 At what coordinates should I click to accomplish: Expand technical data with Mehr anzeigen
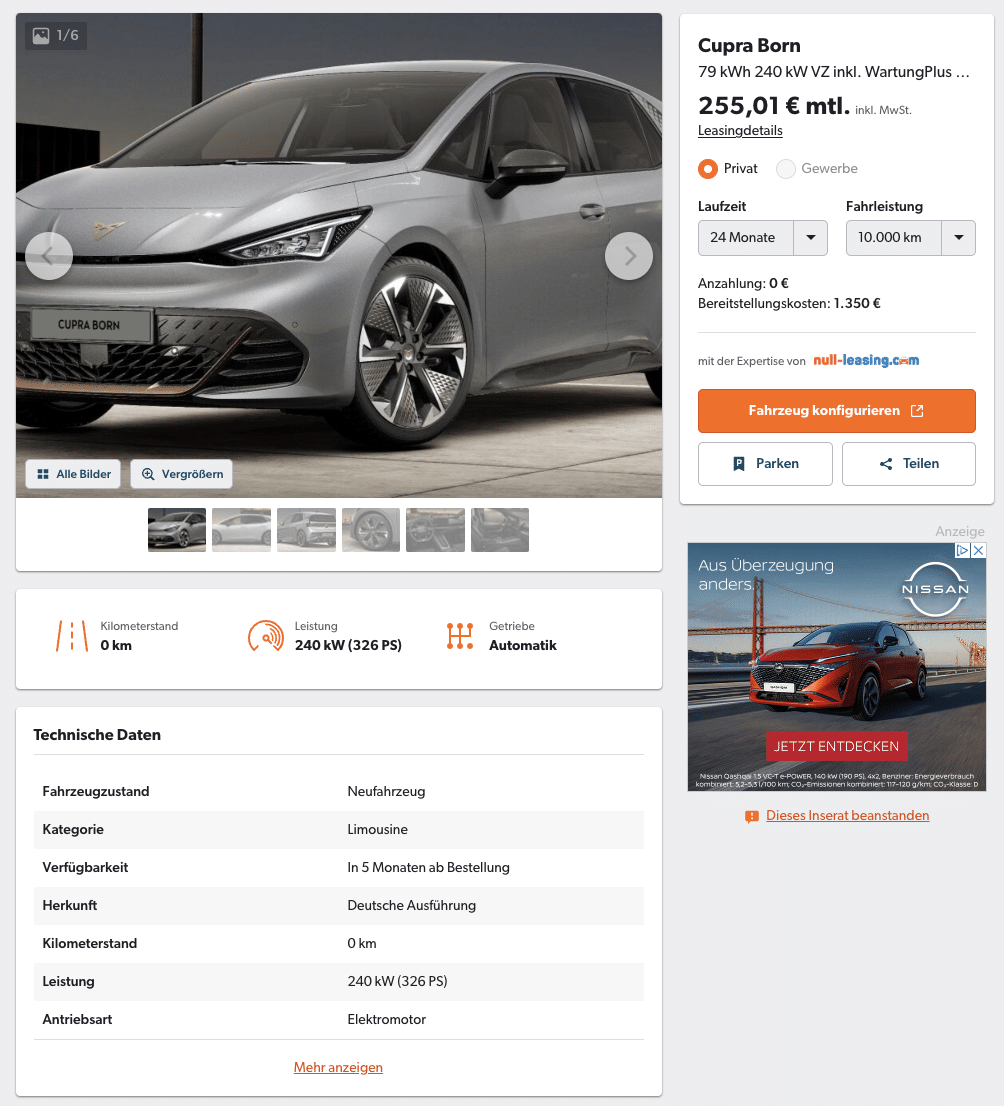tap(338, 1067)
